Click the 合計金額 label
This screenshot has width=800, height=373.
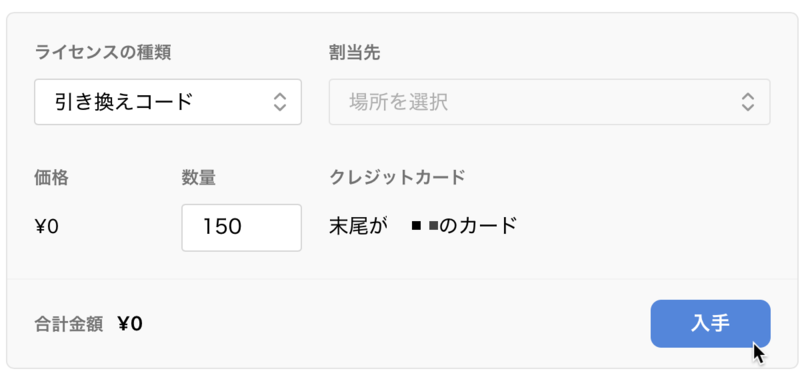(x=69, y=324)
